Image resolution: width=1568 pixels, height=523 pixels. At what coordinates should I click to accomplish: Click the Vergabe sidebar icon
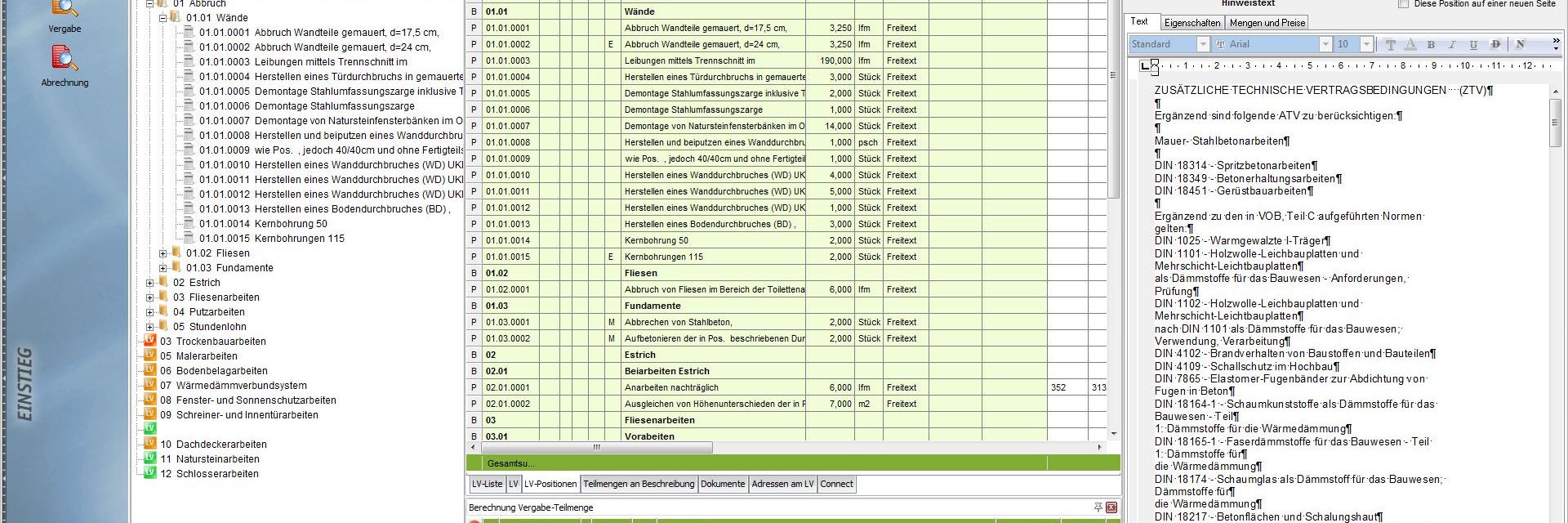65,10
